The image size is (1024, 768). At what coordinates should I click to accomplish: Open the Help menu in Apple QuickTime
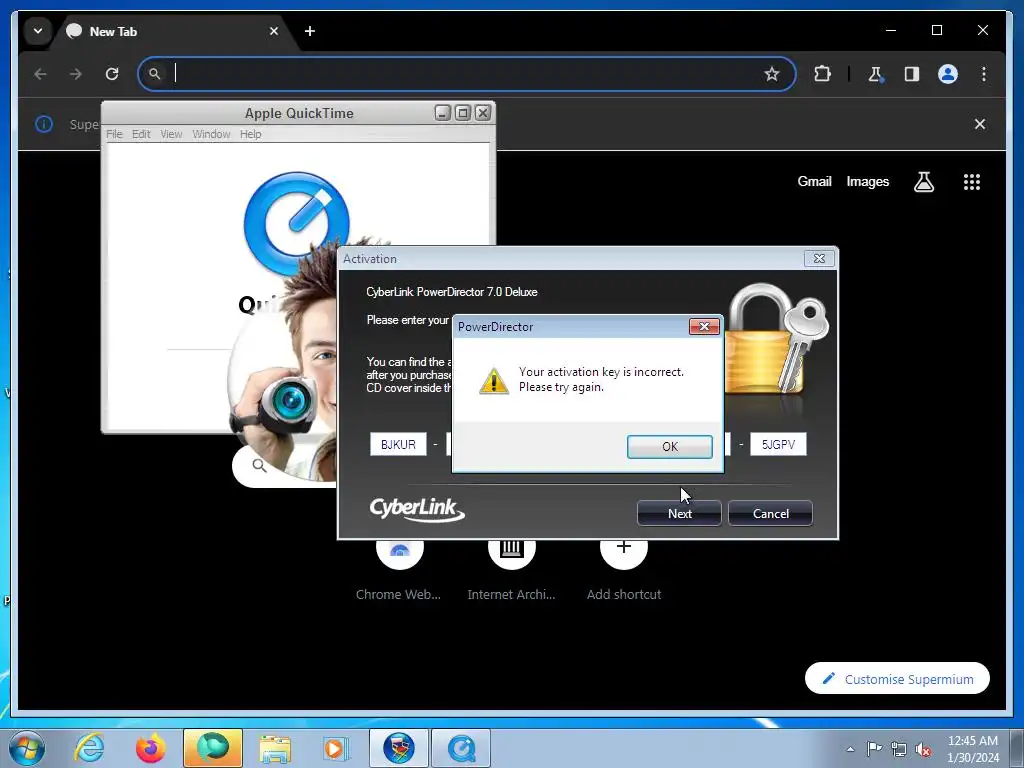point(250,134)
